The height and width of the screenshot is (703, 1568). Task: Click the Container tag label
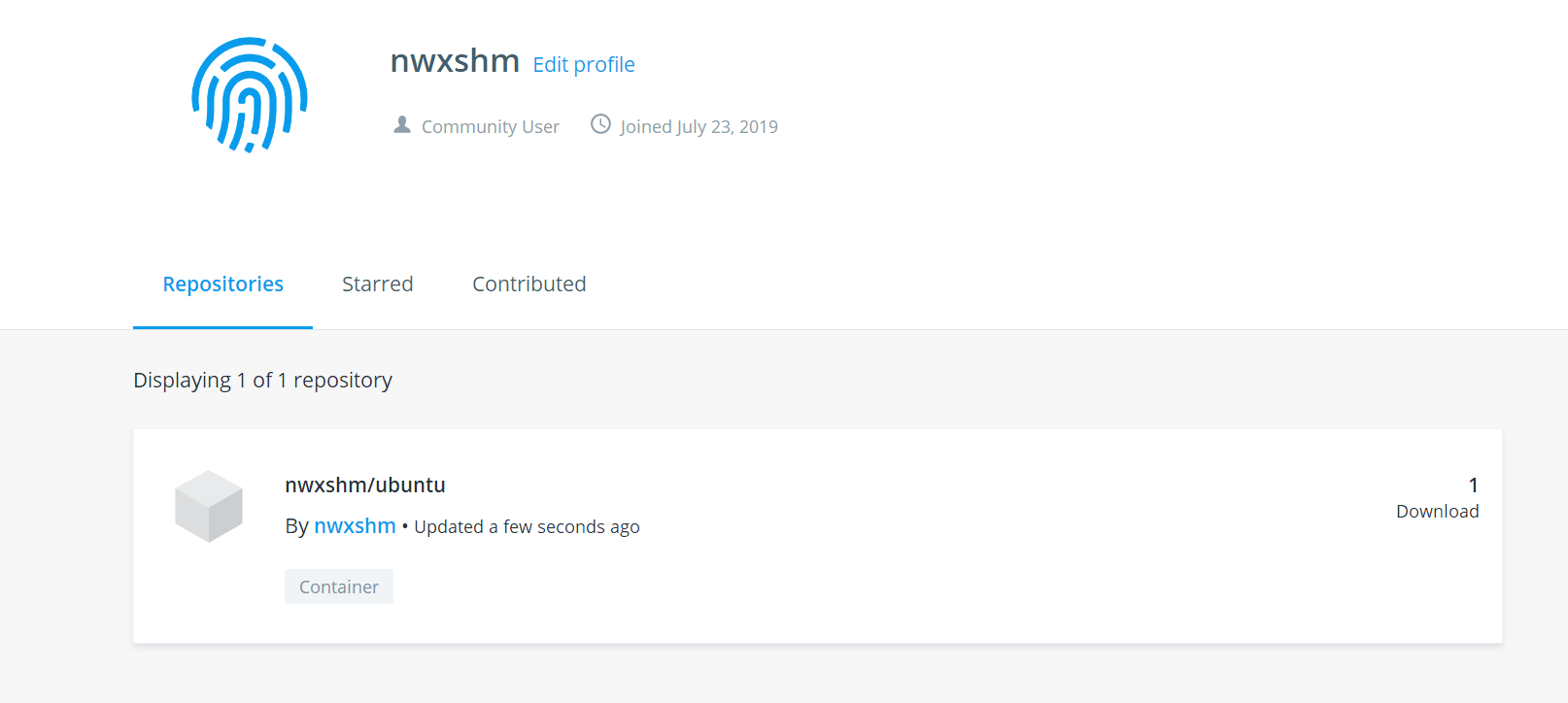(339, 586)
